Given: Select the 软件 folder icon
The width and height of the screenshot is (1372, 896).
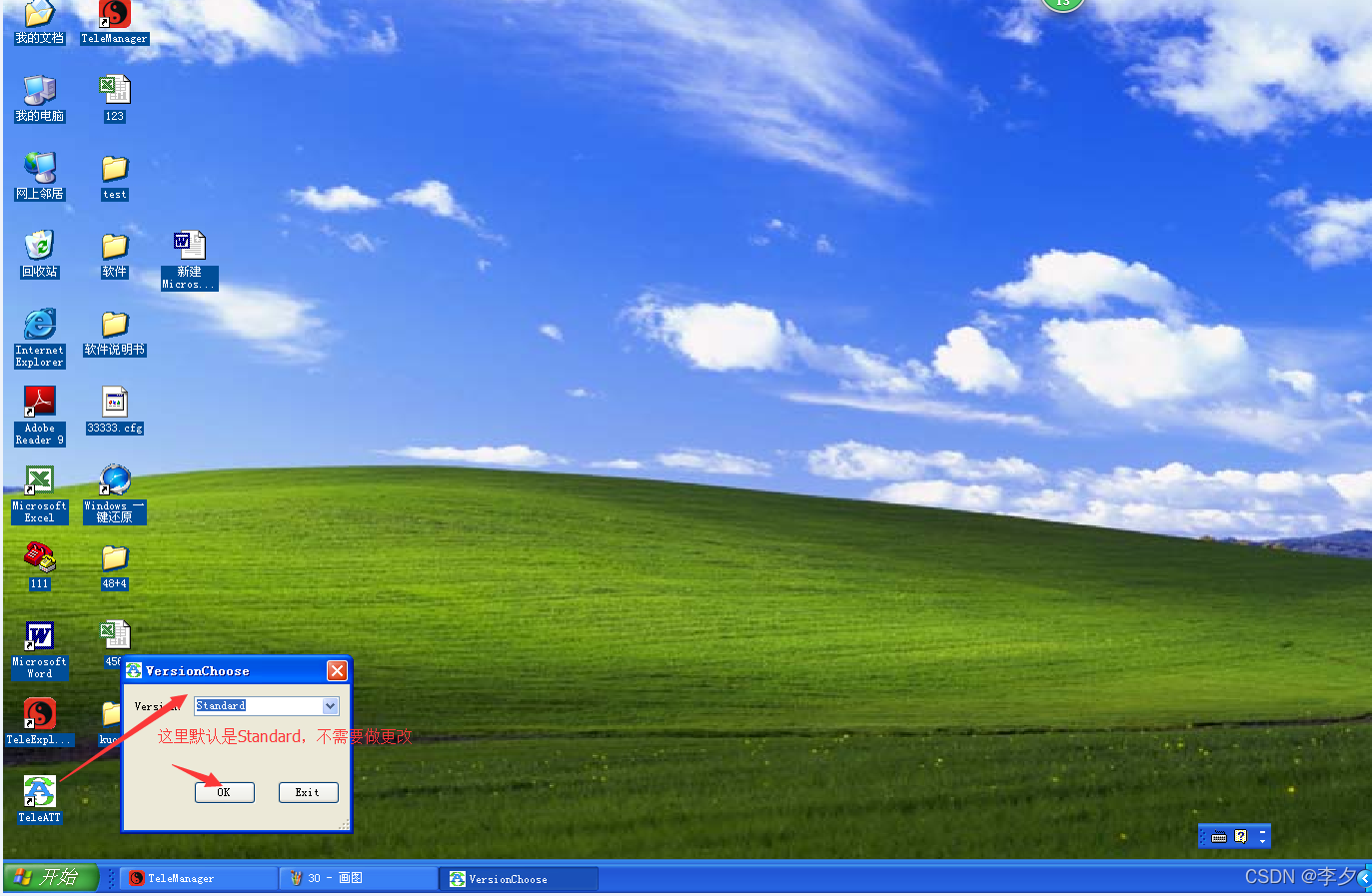Looking at the screenshot, I should [x=115, y=254].
